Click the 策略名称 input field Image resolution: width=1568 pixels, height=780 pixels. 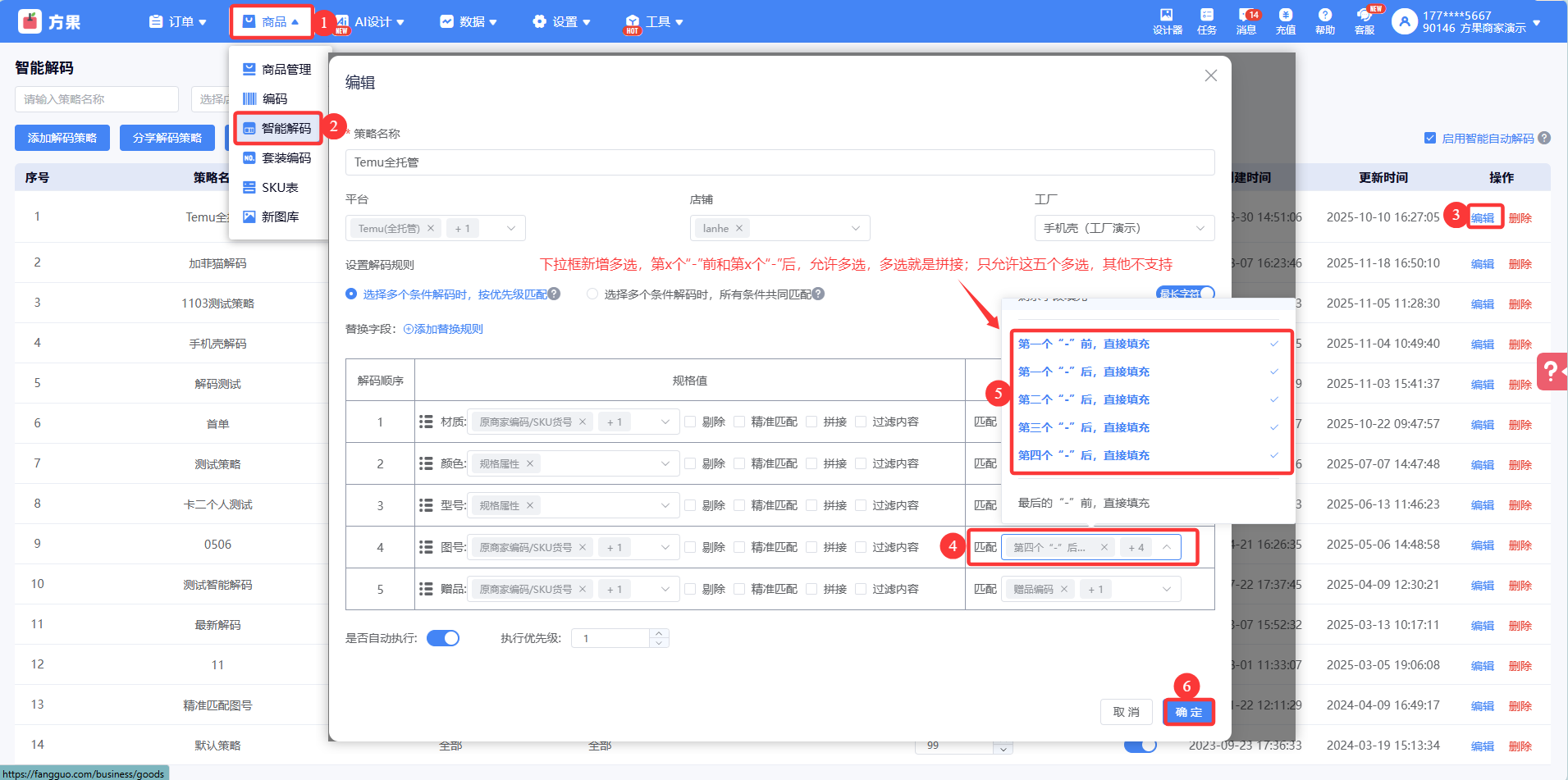779,162
